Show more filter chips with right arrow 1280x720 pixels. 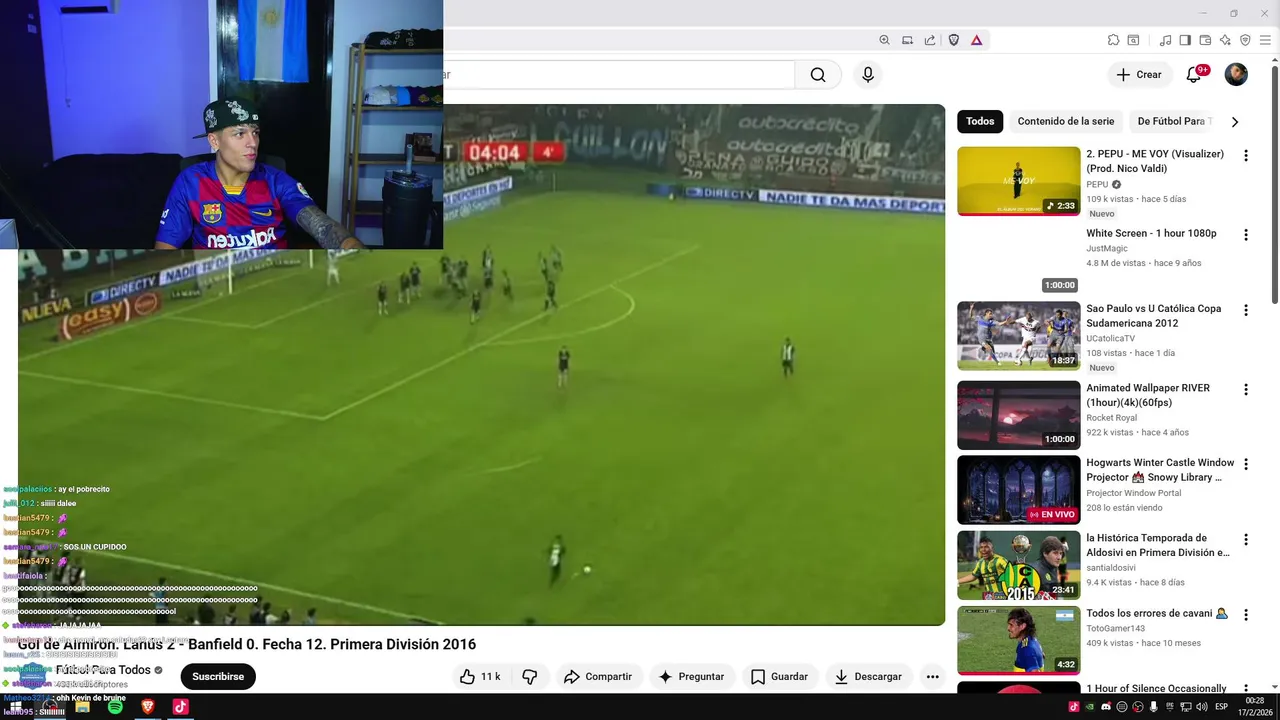[x=1235, y=122]
